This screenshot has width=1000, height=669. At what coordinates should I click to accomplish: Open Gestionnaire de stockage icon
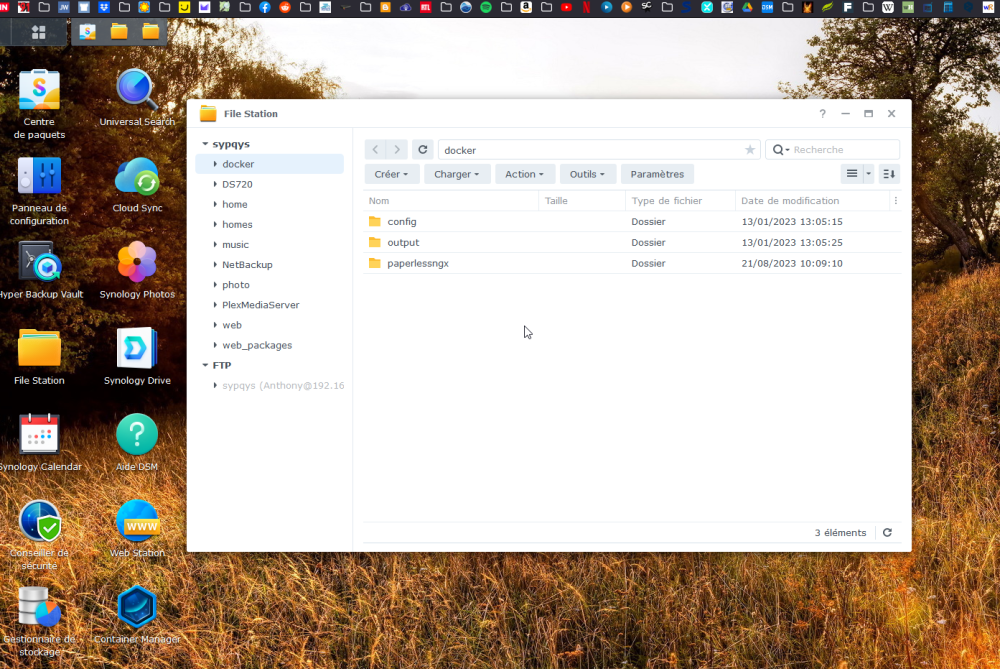coord(39,607)
